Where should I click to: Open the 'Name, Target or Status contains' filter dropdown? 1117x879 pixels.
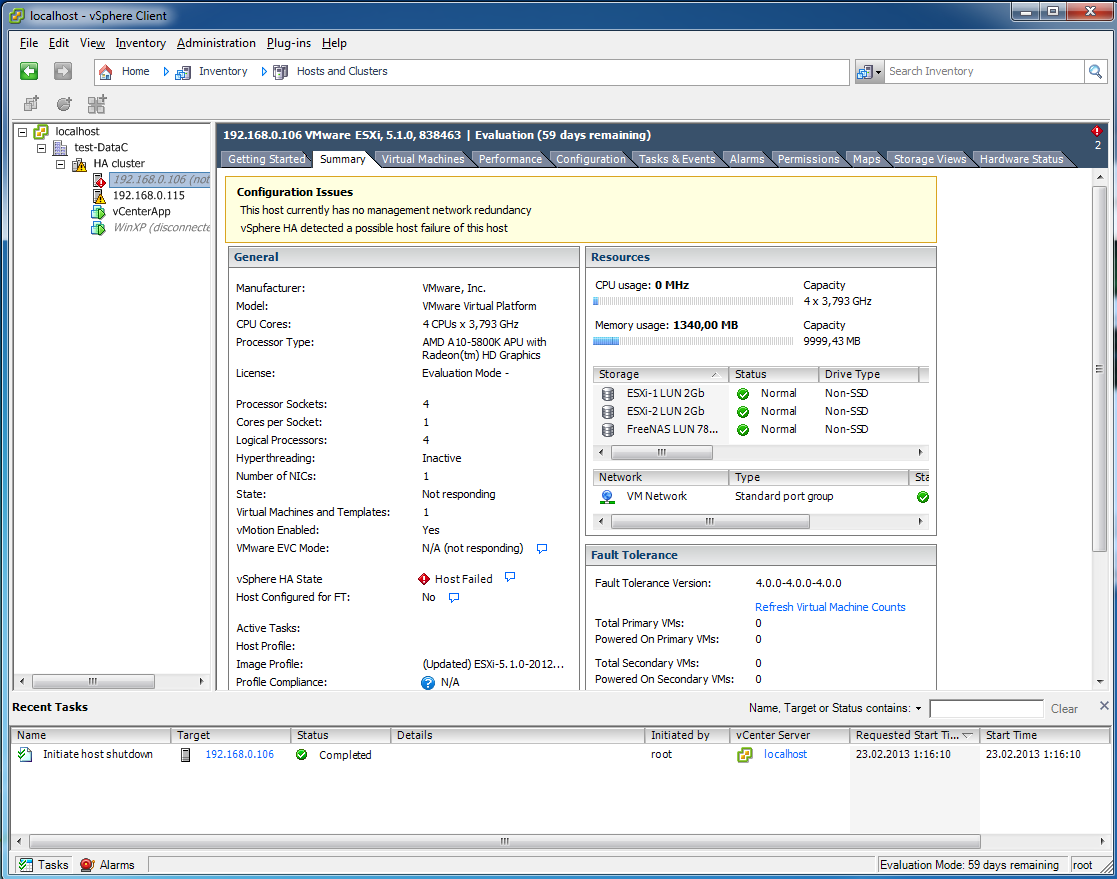918,709
